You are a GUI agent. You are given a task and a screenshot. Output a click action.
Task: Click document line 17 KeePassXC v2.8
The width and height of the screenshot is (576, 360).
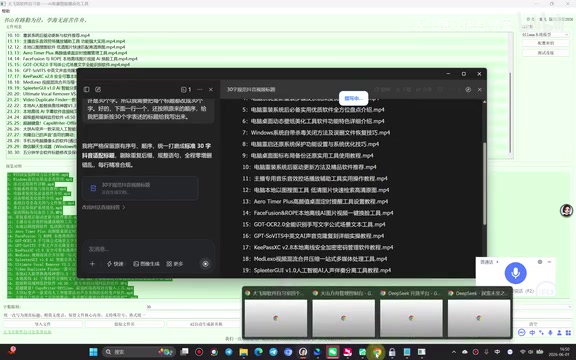tap(318, 247)
